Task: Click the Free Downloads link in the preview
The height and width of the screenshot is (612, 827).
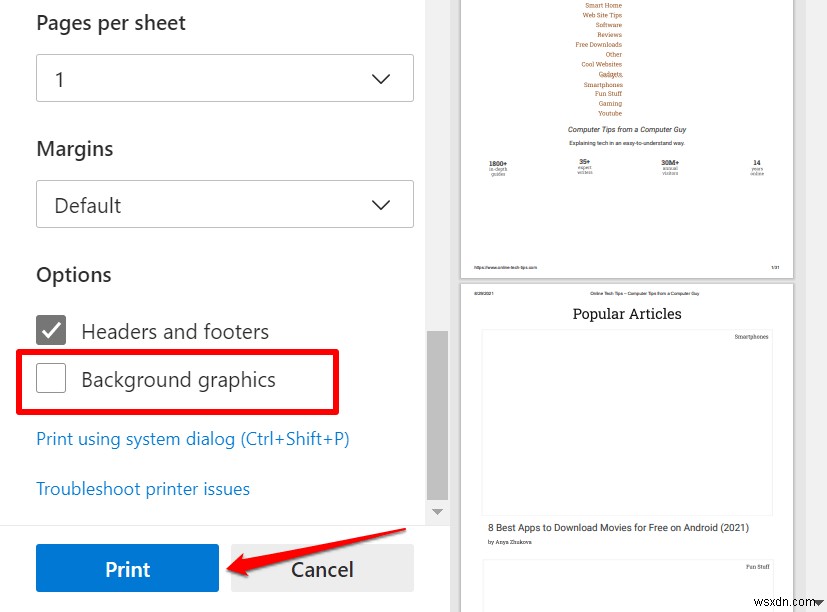Action: pyautogui.click(x=598, y=44)
